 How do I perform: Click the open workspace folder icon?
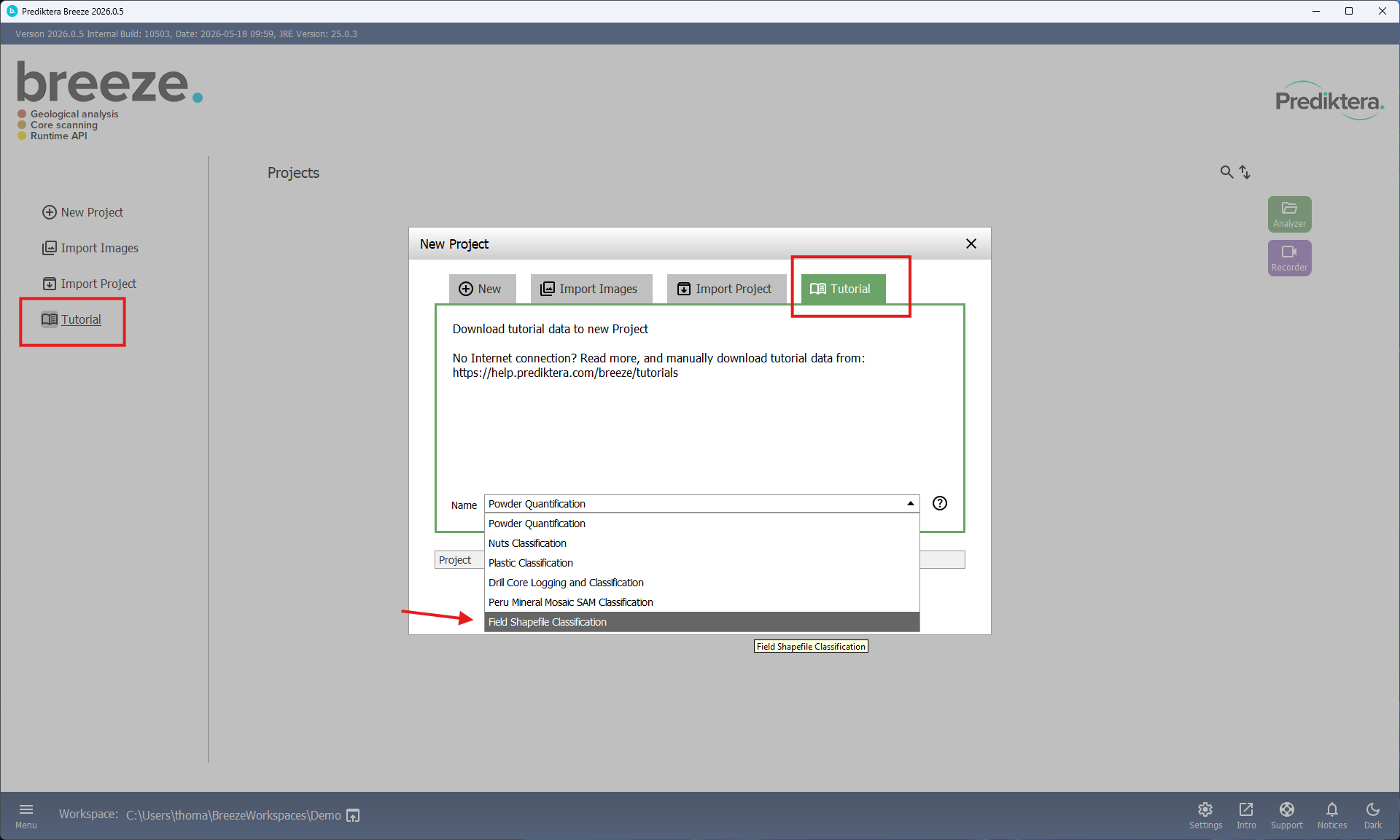[353, 815]
